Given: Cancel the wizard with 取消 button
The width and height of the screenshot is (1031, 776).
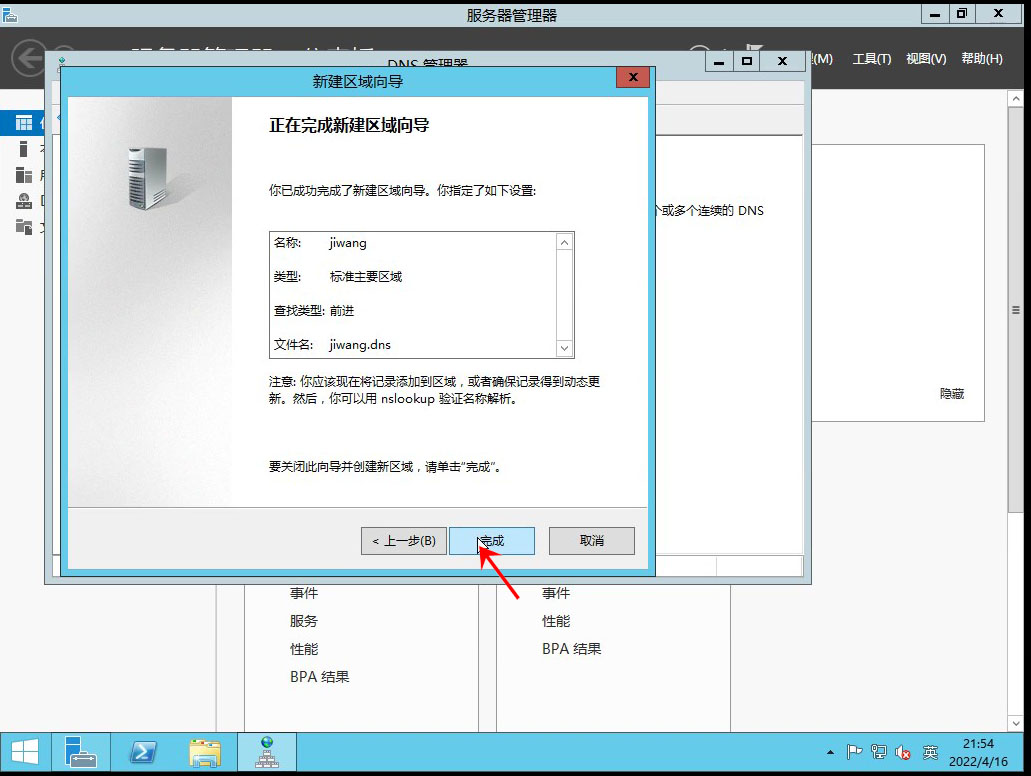Looking at the screenshot, I should [x=592, y=541].
